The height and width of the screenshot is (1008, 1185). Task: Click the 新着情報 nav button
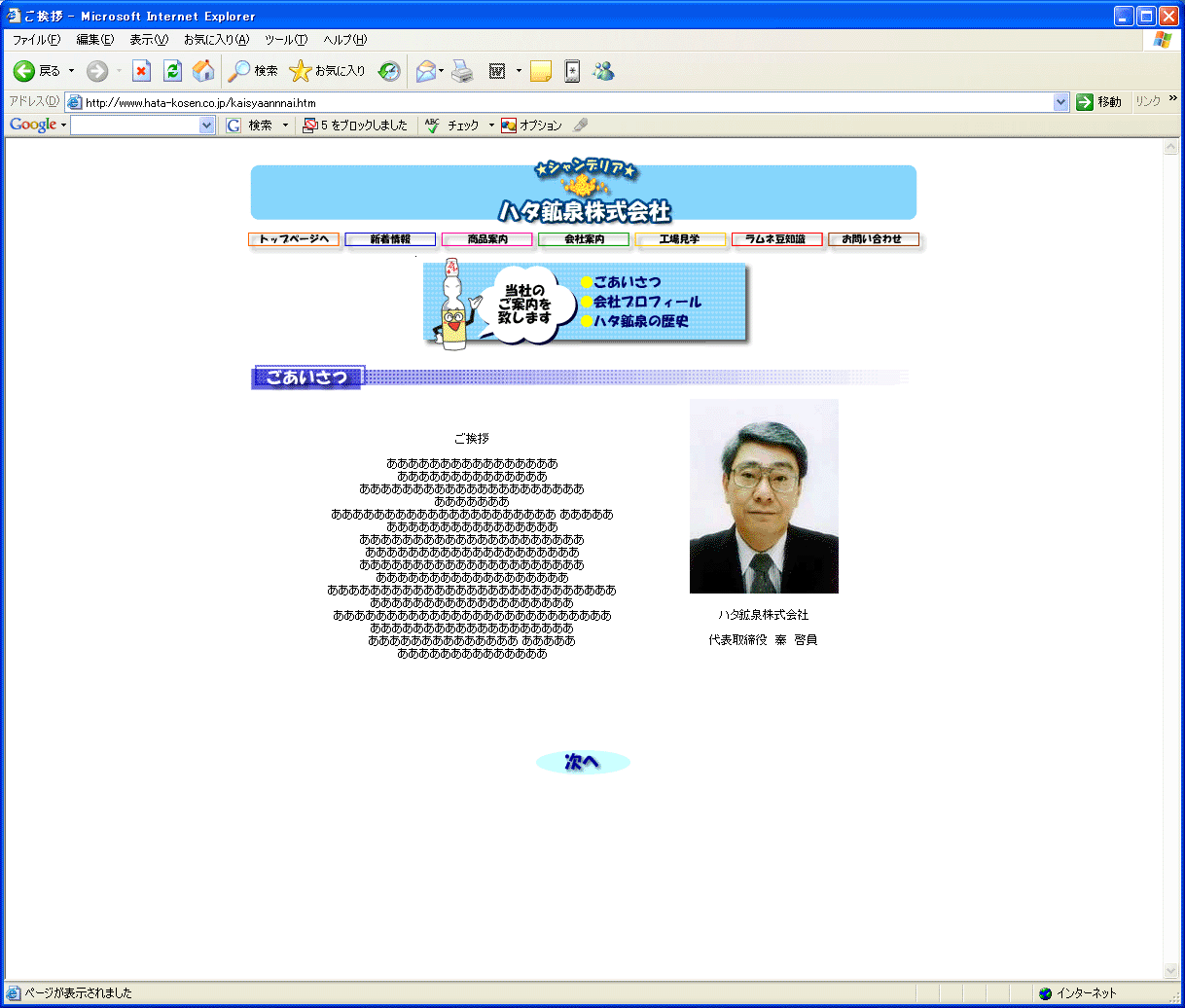[x=390, y=239]
